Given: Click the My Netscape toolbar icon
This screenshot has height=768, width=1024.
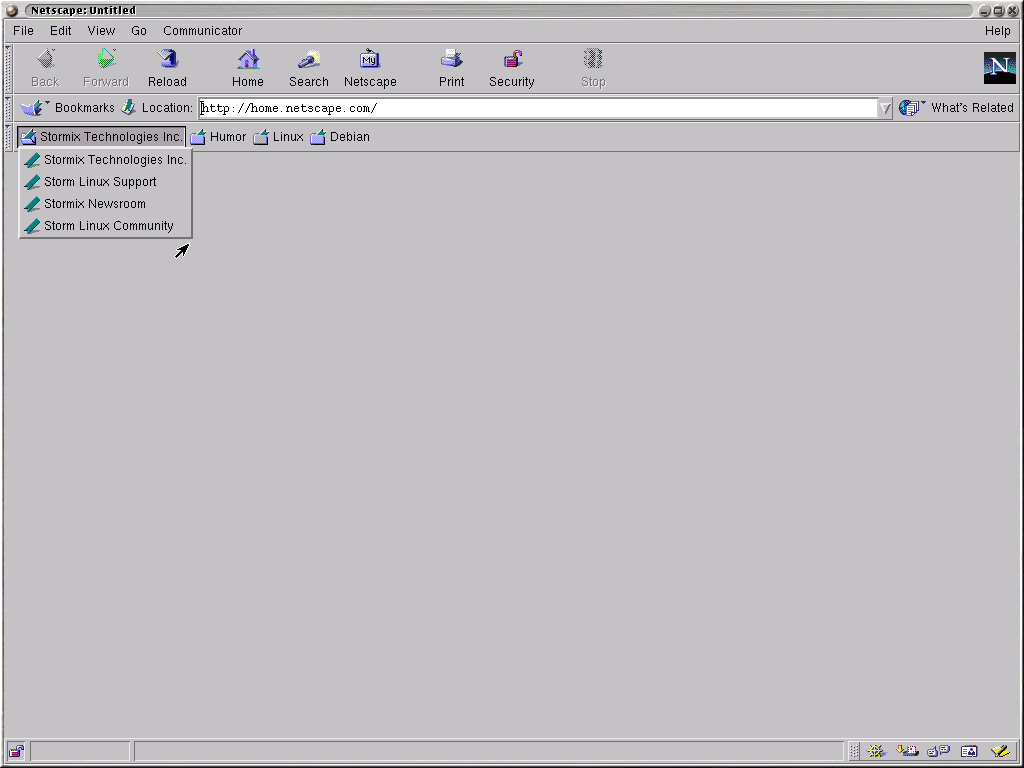Looking at the screenshot, I should tap(370, 68).
